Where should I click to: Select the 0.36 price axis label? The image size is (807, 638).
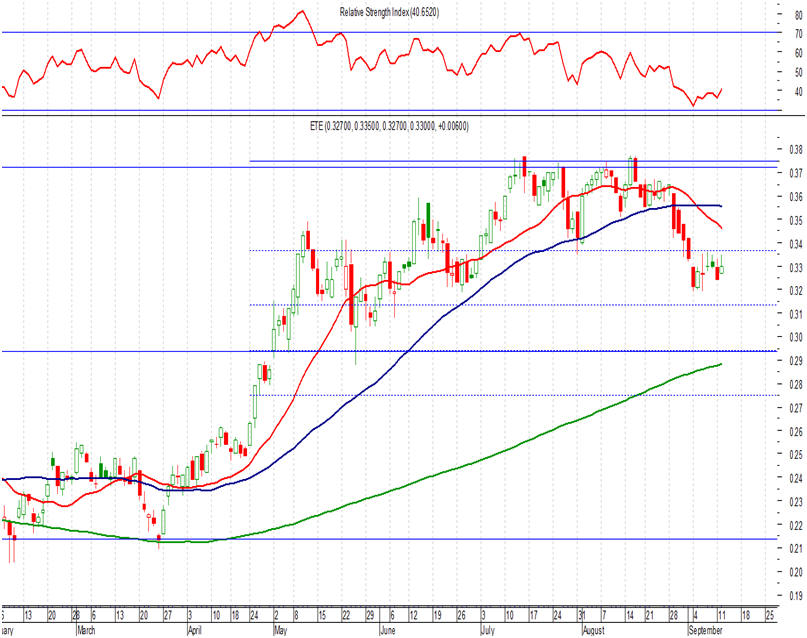pos(796,197)
